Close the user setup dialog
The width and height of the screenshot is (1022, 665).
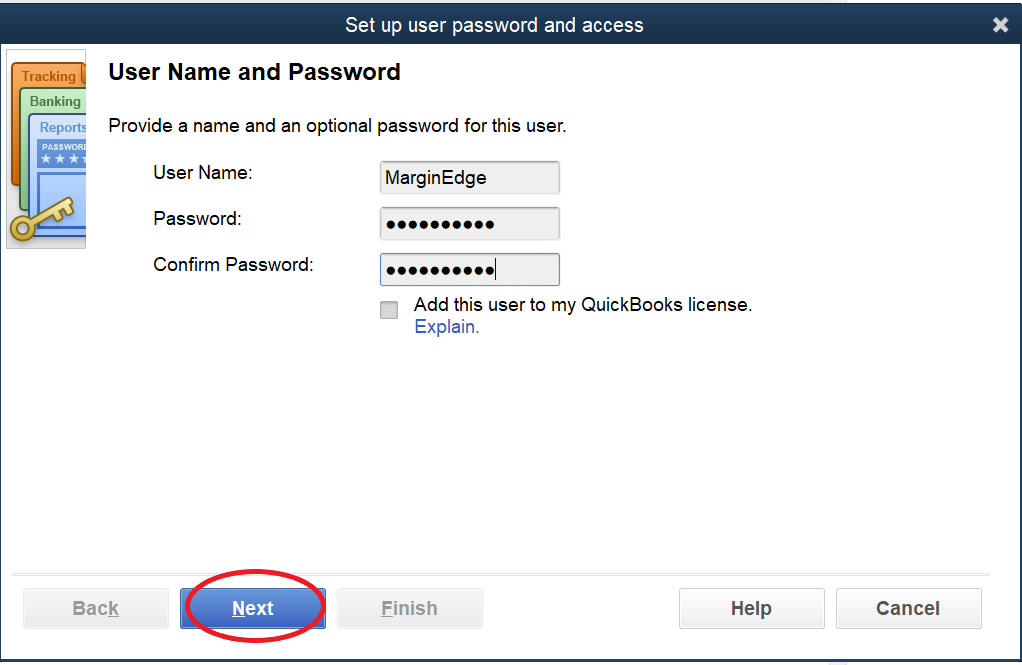pyautogui.click(x=1000, y=25)
